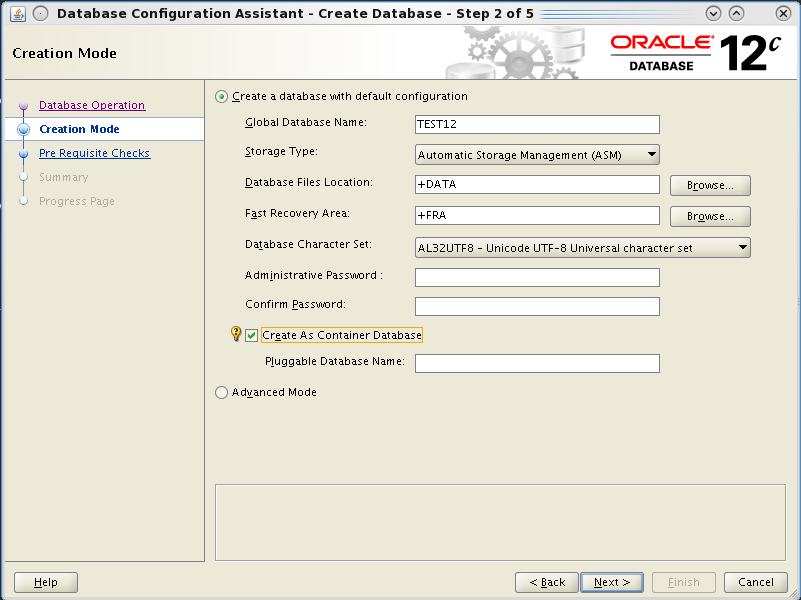The width and height of the screenshot is (801, 600).
Task: Click the Database Character Set label
Action: pyautogui.click(x=309, y=245)
